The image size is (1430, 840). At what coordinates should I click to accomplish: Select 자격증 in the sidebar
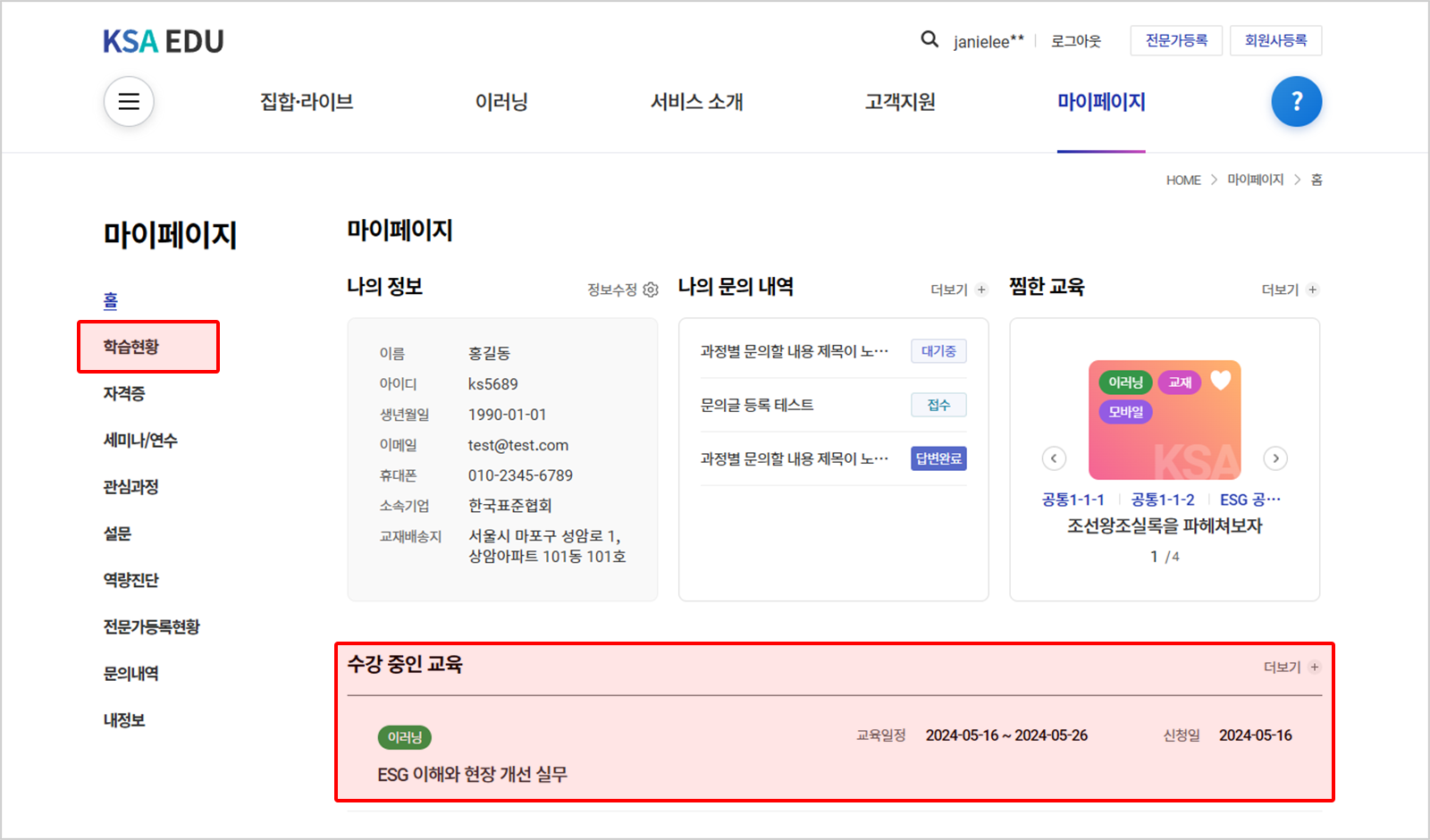(x=124, y=393)
